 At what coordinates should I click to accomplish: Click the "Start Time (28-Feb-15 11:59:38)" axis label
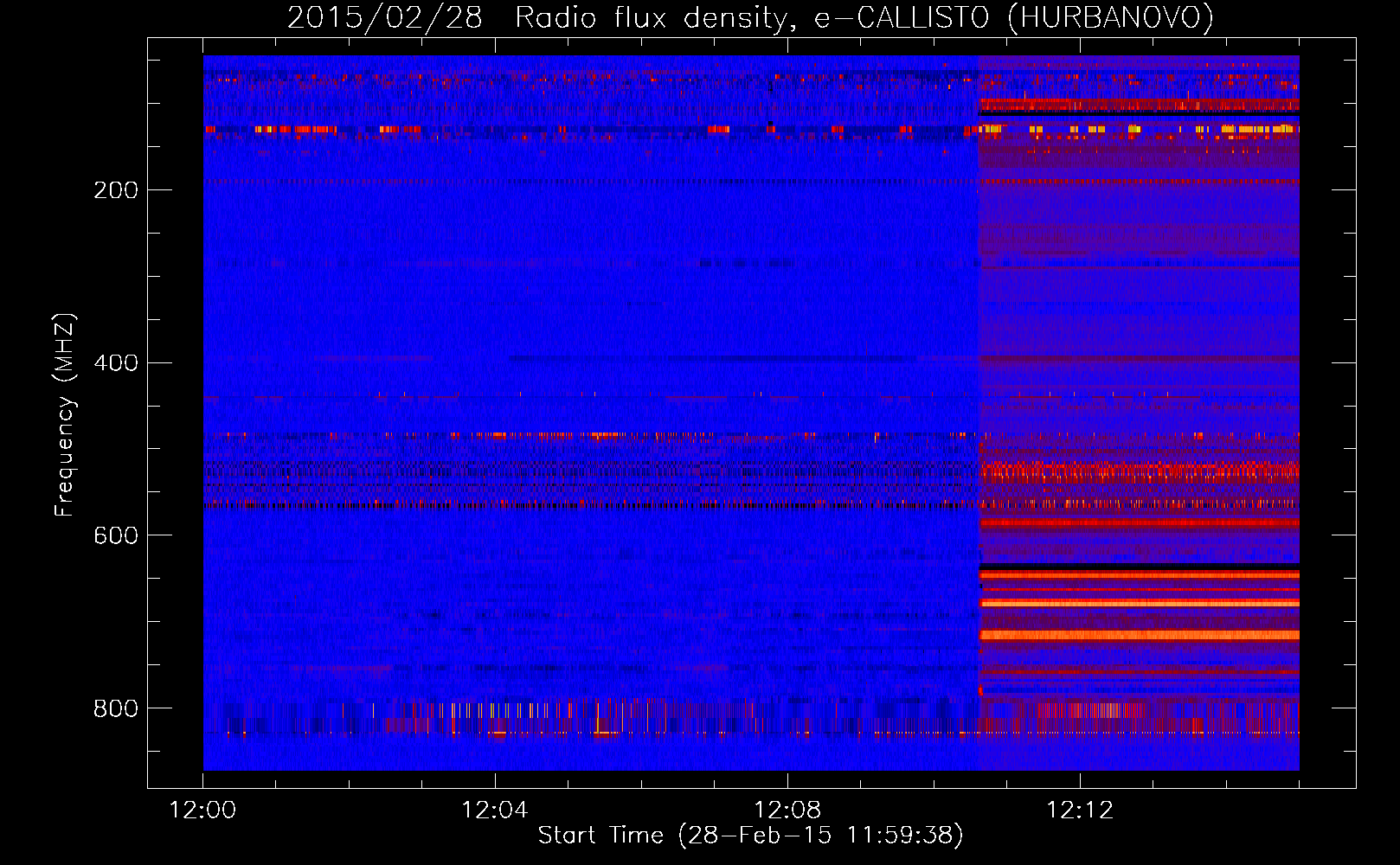[x=750, y=836]
